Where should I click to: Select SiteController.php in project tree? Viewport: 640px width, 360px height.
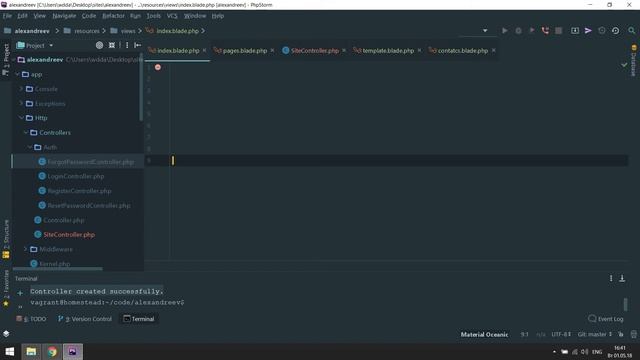pos(69,235)
